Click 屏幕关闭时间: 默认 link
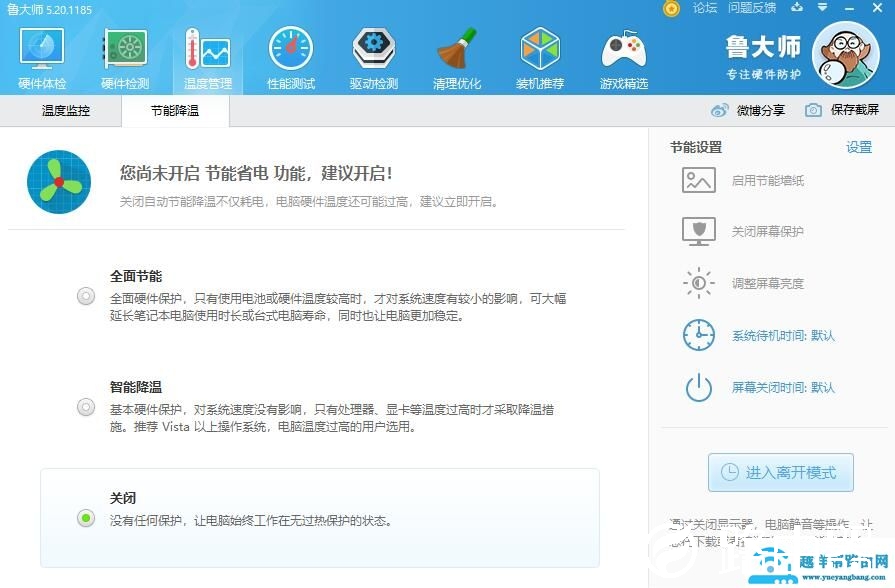This screenshot has height=588, width=895. (783, 388)
